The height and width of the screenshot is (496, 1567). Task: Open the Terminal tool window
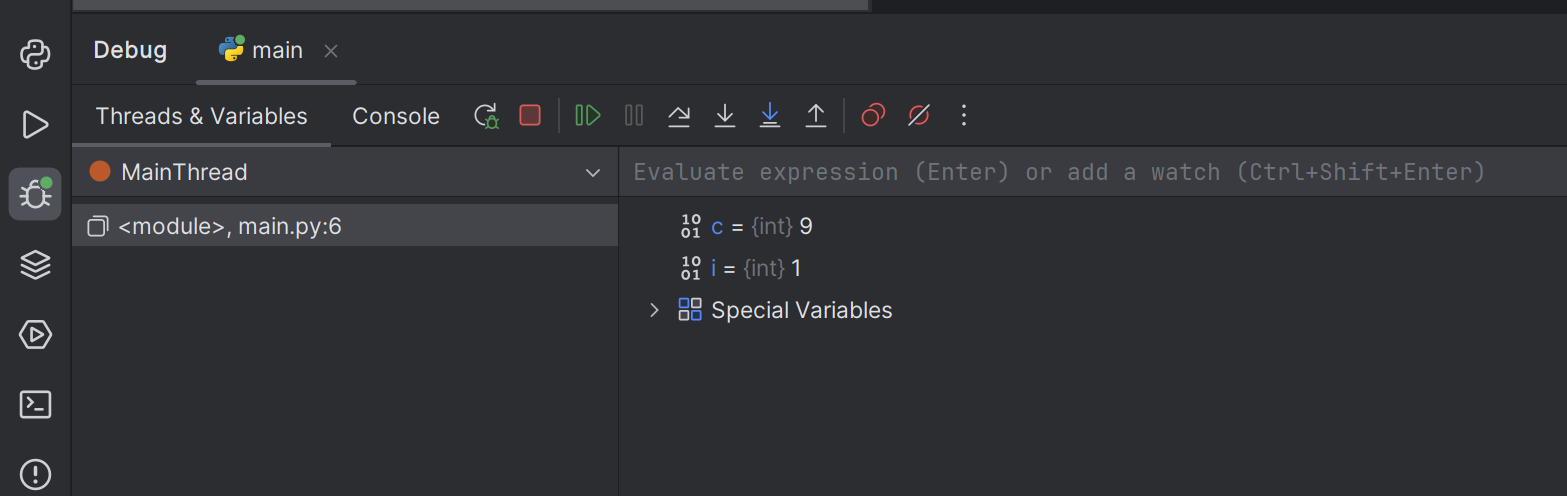pos(36,405)
